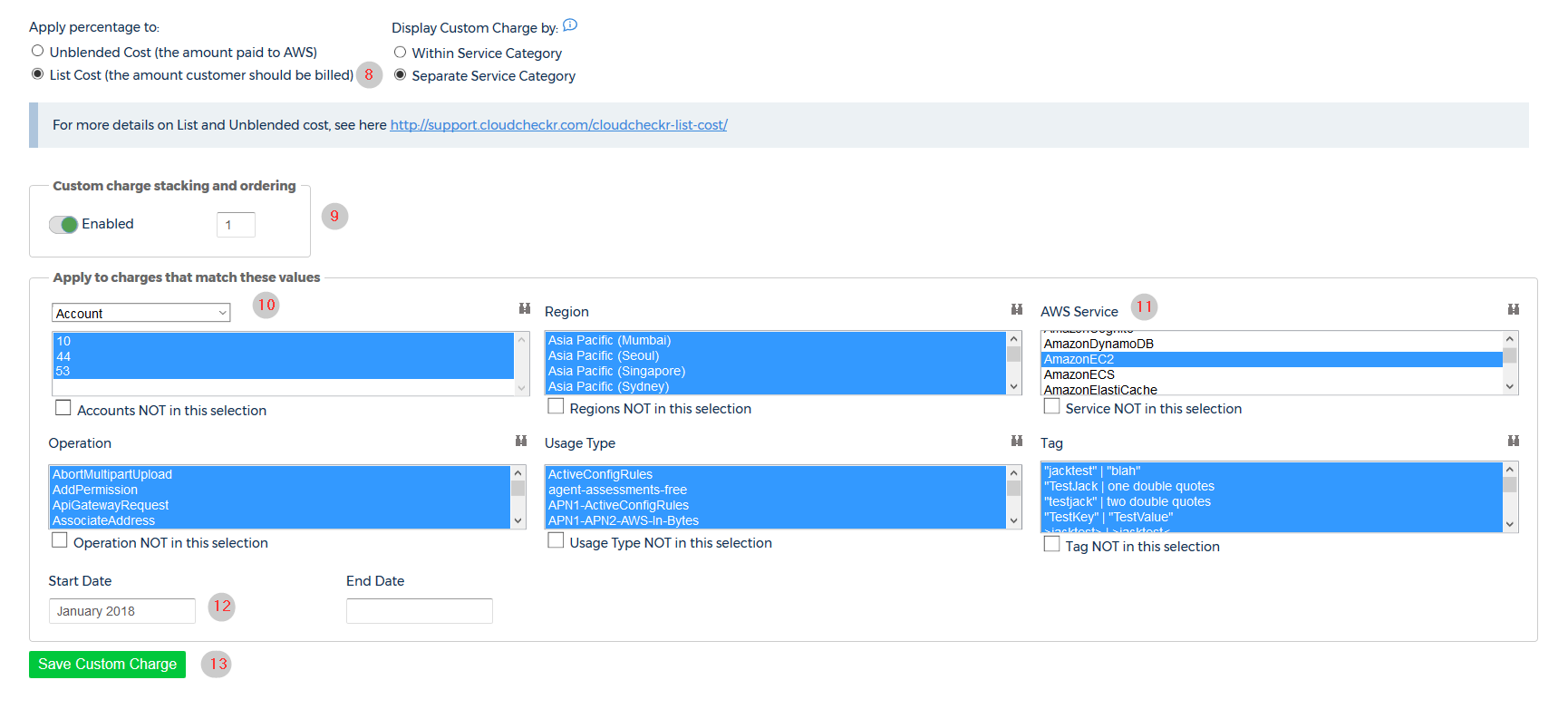Viewport: 1568px width, 709px height.
Task: Select ApiGatewayRequest operation
Action: click(x=280, y=505)
